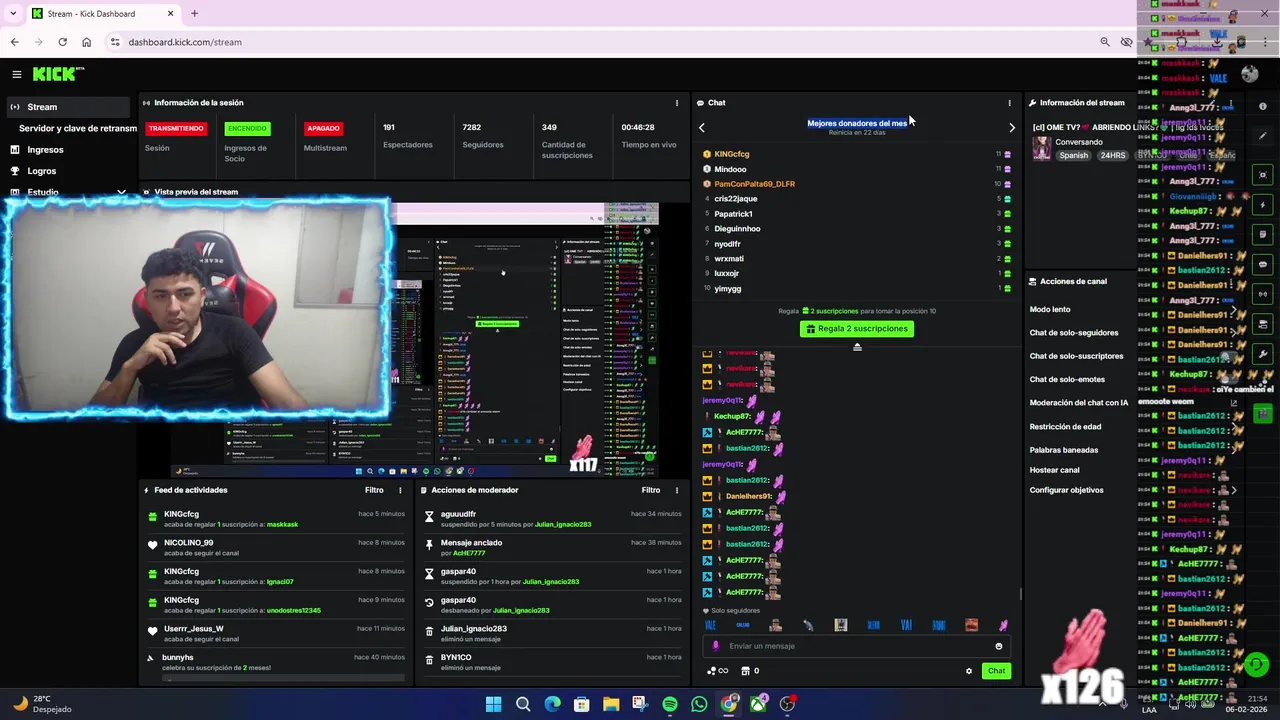
Task: Open Configurar objetivos action
Action: tap(1067, 490)
